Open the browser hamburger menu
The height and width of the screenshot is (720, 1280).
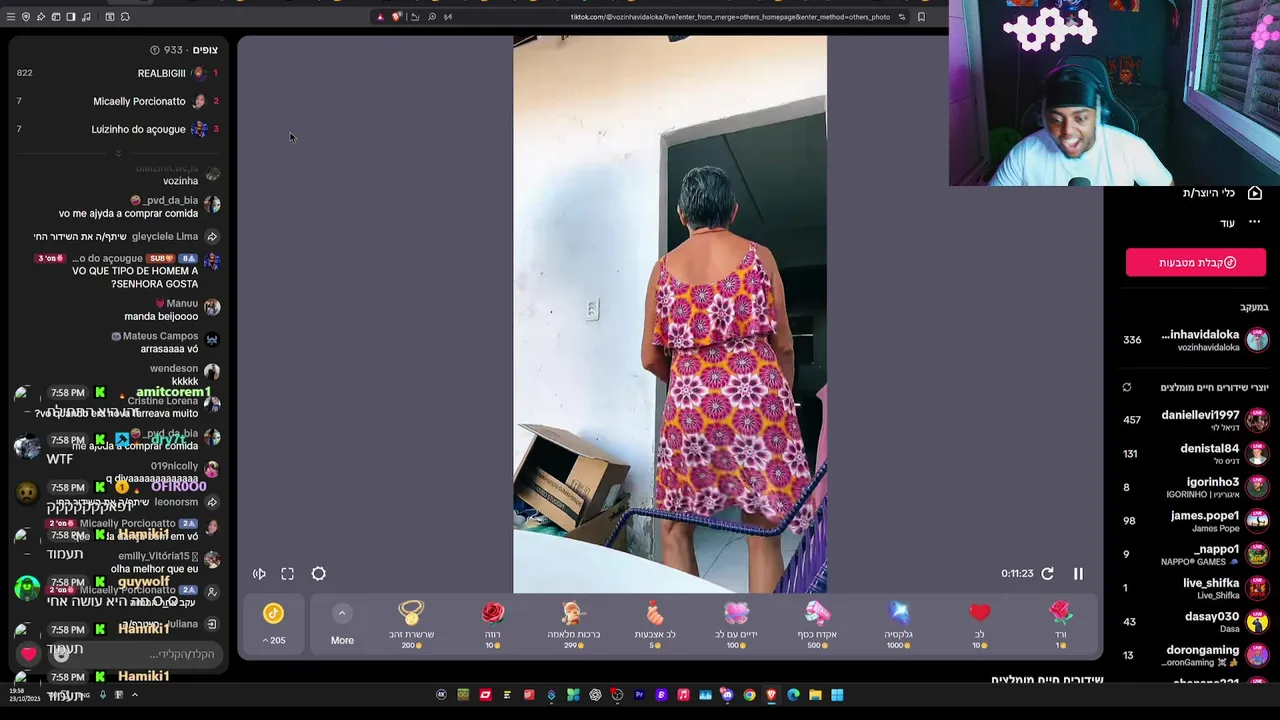pos(11,17)
